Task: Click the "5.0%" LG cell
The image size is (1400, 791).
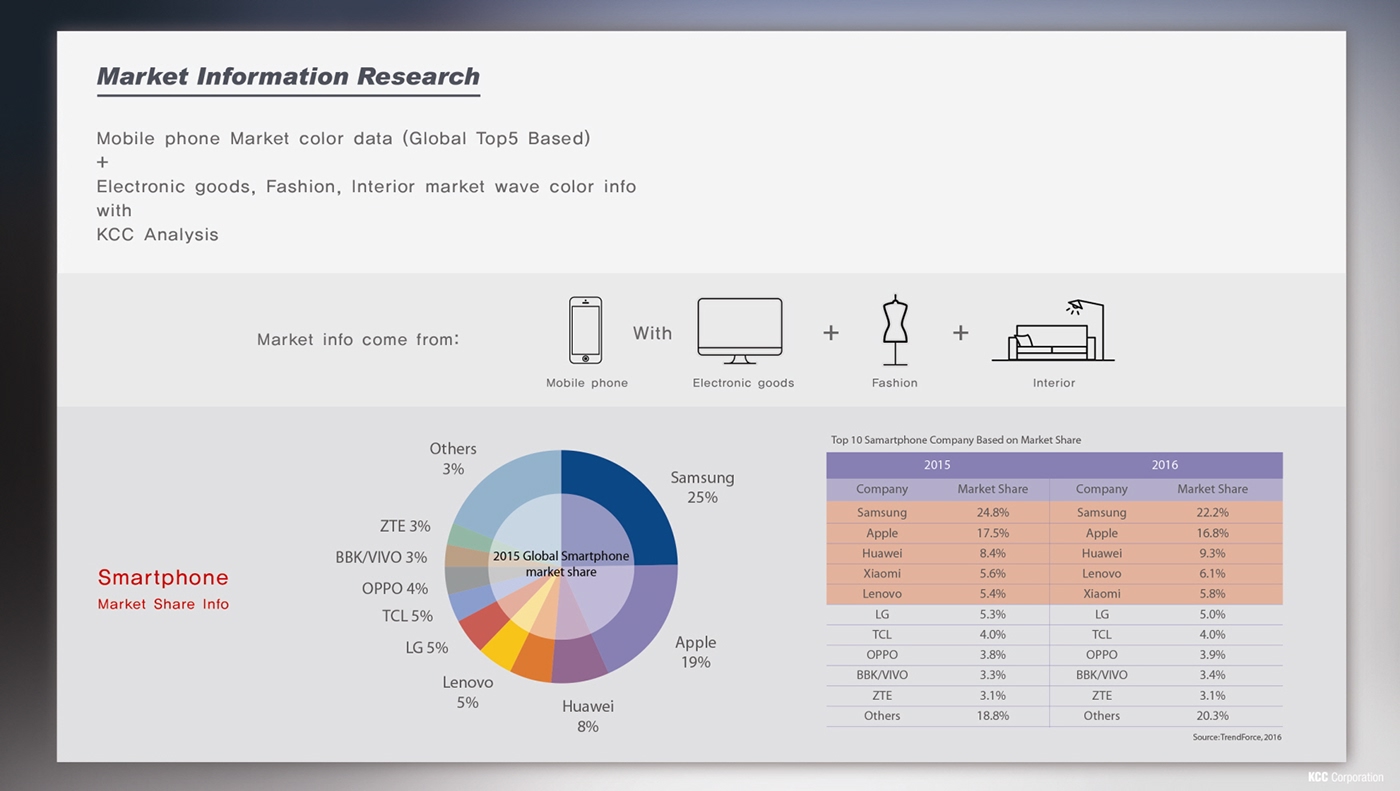Action: (x=1213, y=614)
